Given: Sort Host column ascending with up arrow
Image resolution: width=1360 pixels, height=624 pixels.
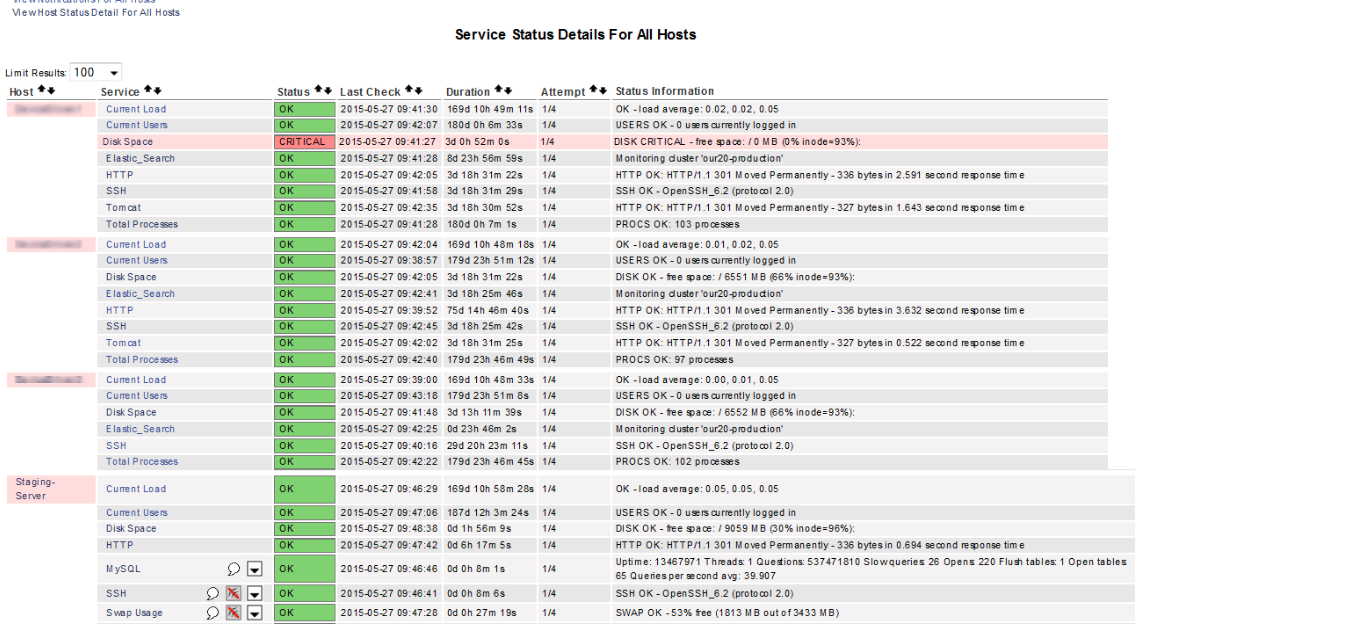Looking at the screenshot, I should point(42,91).
